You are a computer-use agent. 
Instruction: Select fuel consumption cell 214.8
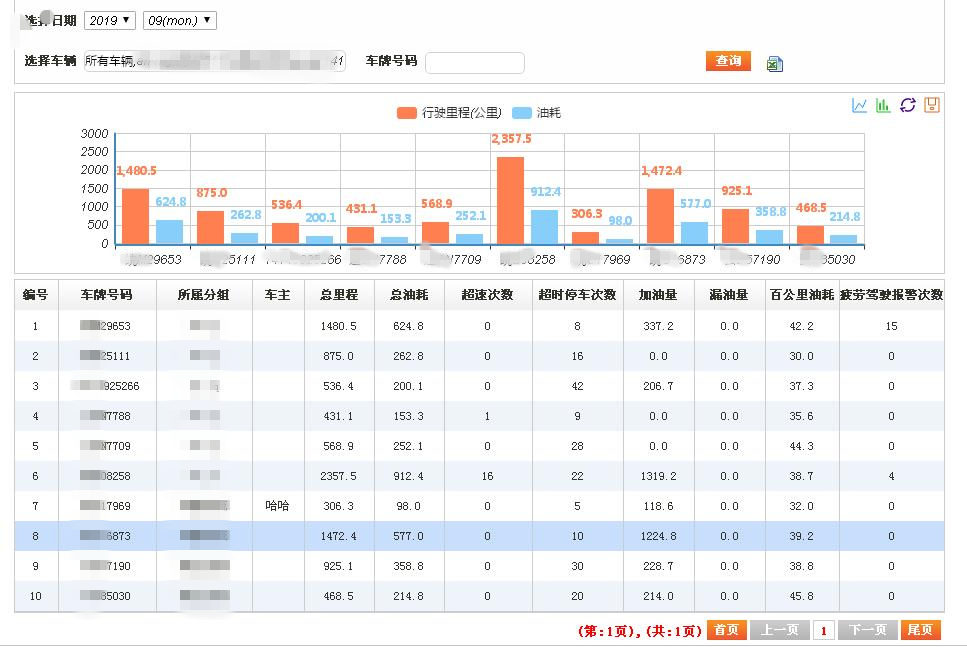click(408, 596)
